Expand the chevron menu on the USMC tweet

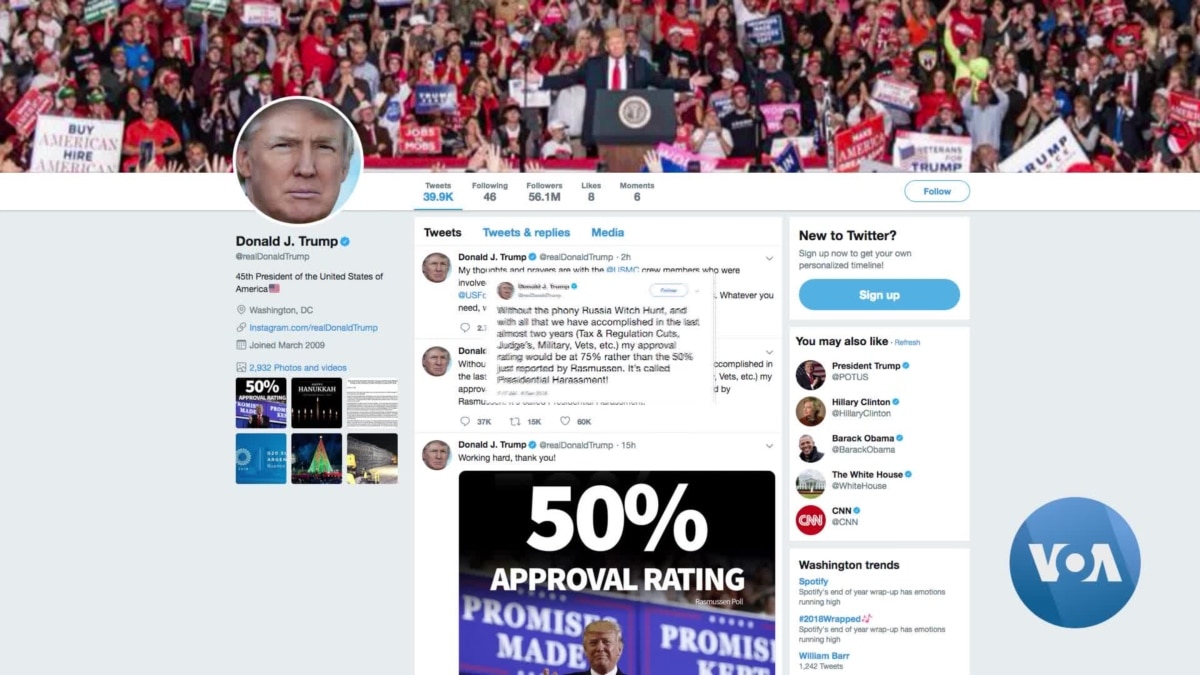click(769, 258)
